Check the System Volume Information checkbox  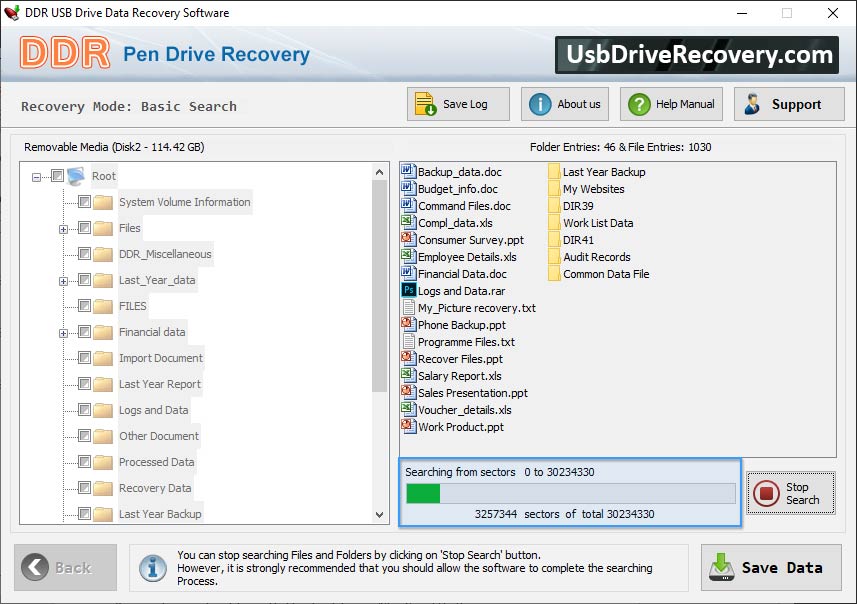84,202
